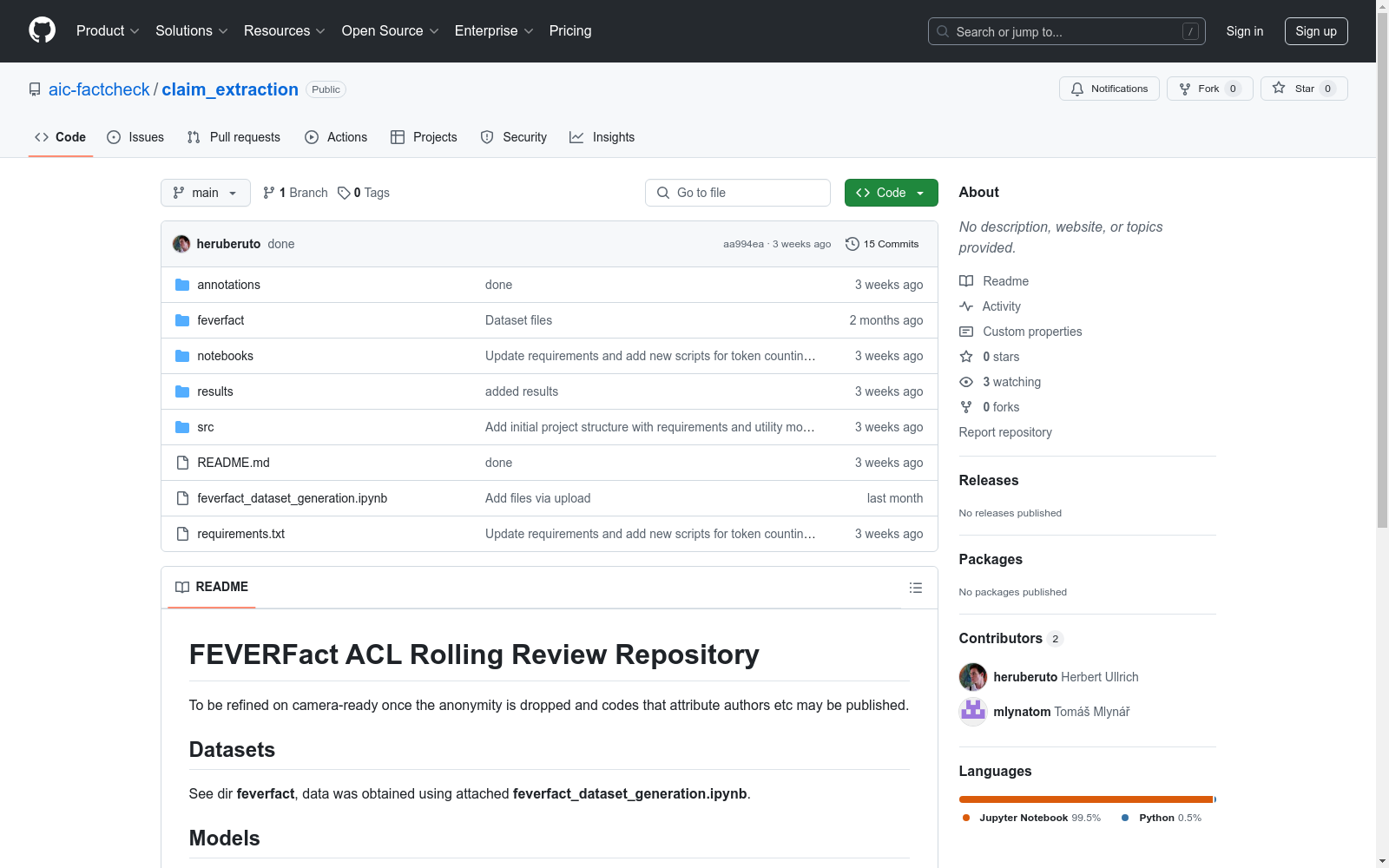
Task: Open the feverfact folder icon
Action: [x=182, y=320]
